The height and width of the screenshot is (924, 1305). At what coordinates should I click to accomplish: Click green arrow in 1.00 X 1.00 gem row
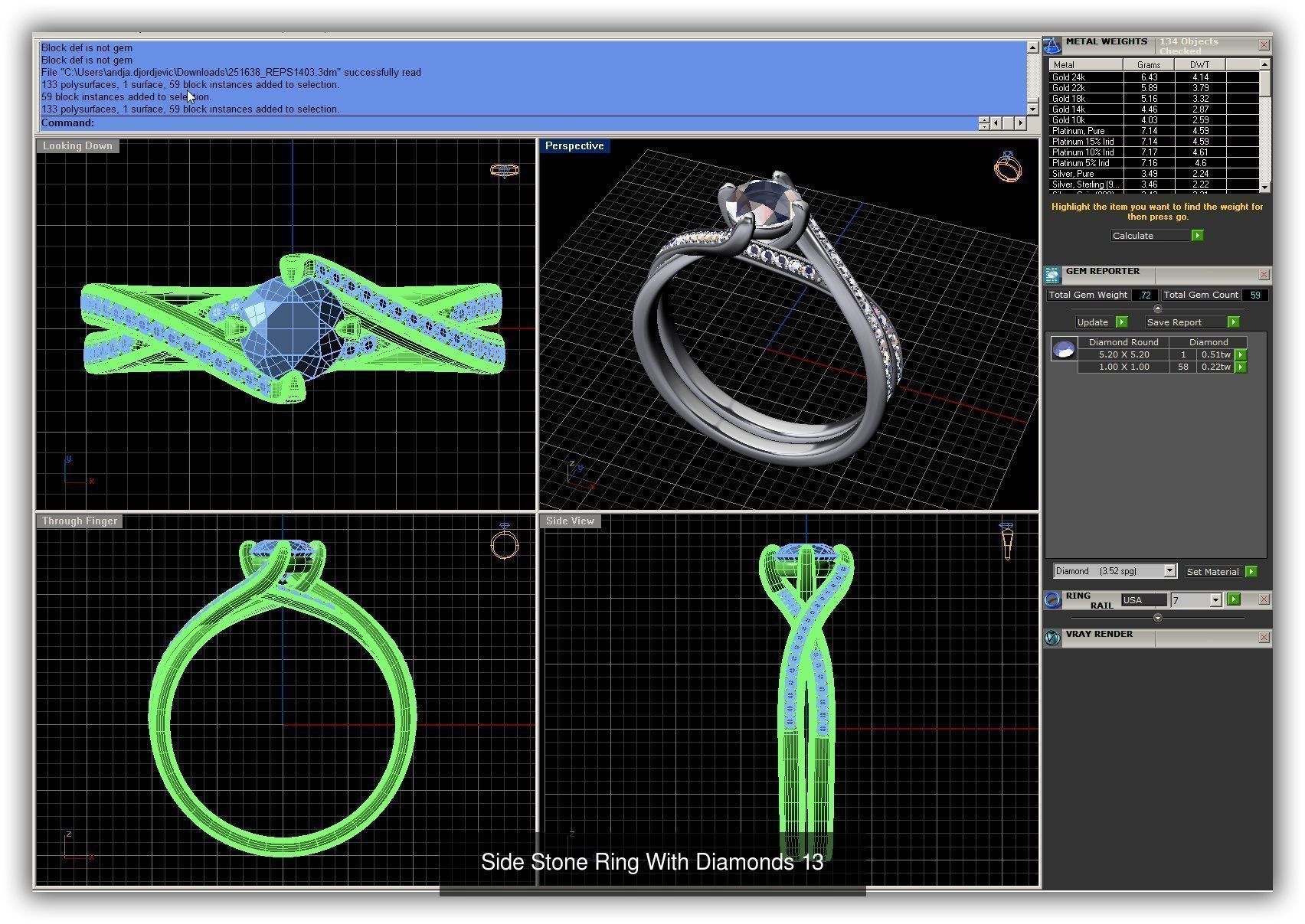click(1241, 367)
